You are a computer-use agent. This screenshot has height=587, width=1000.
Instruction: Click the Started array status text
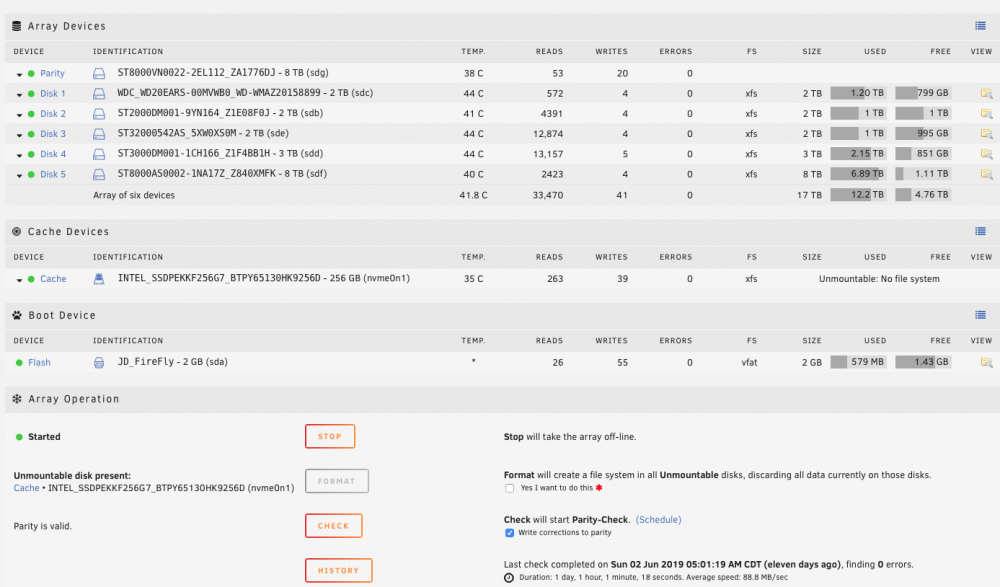click(44, 437)
